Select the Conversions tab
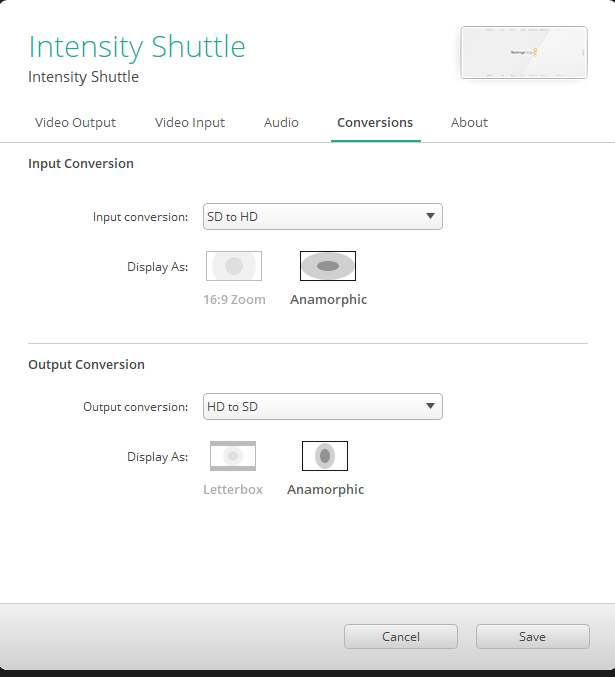This screenshot has width=615, height=677. point(375,123)
